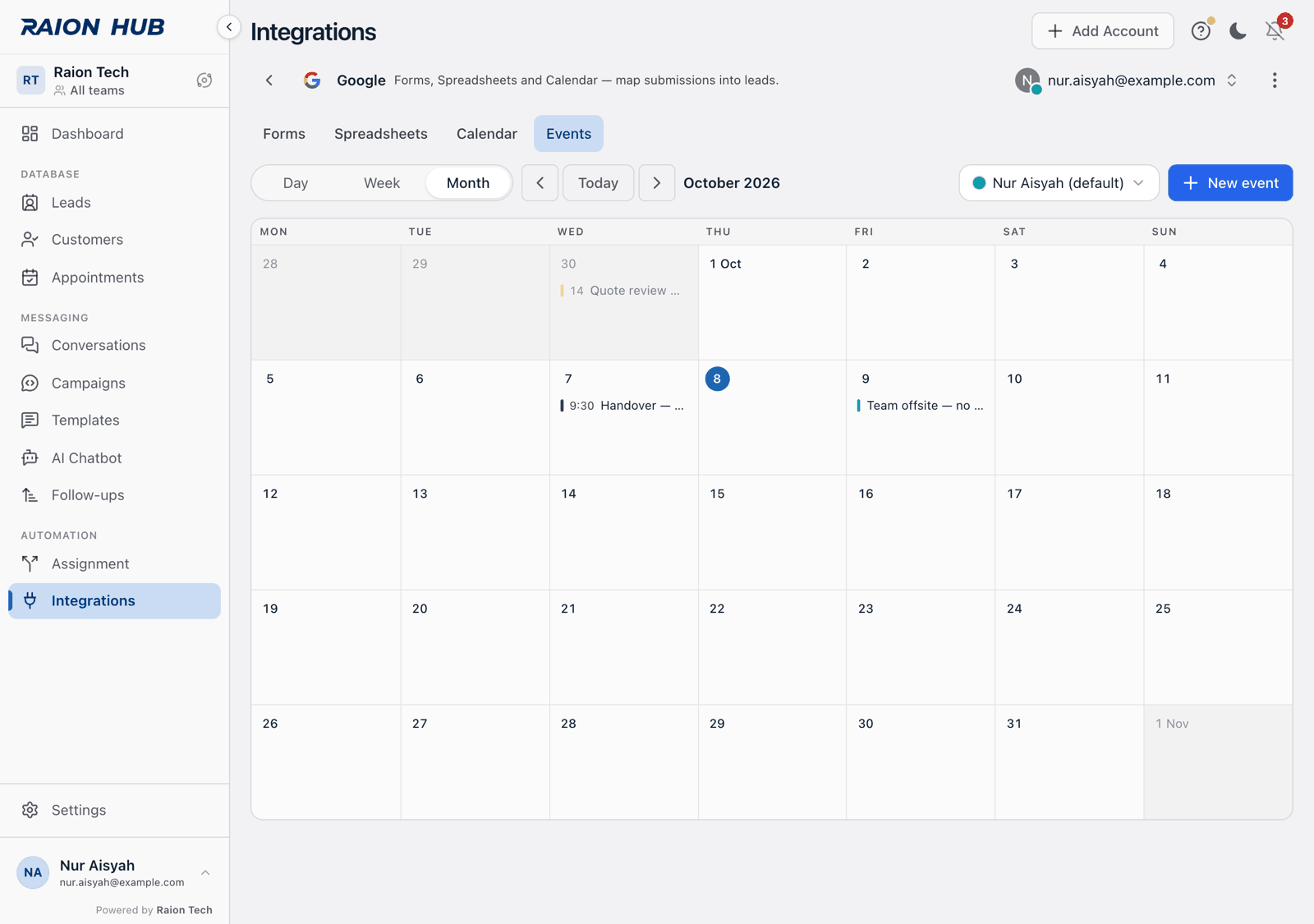Jump to Today in calendar

[599, 183]
